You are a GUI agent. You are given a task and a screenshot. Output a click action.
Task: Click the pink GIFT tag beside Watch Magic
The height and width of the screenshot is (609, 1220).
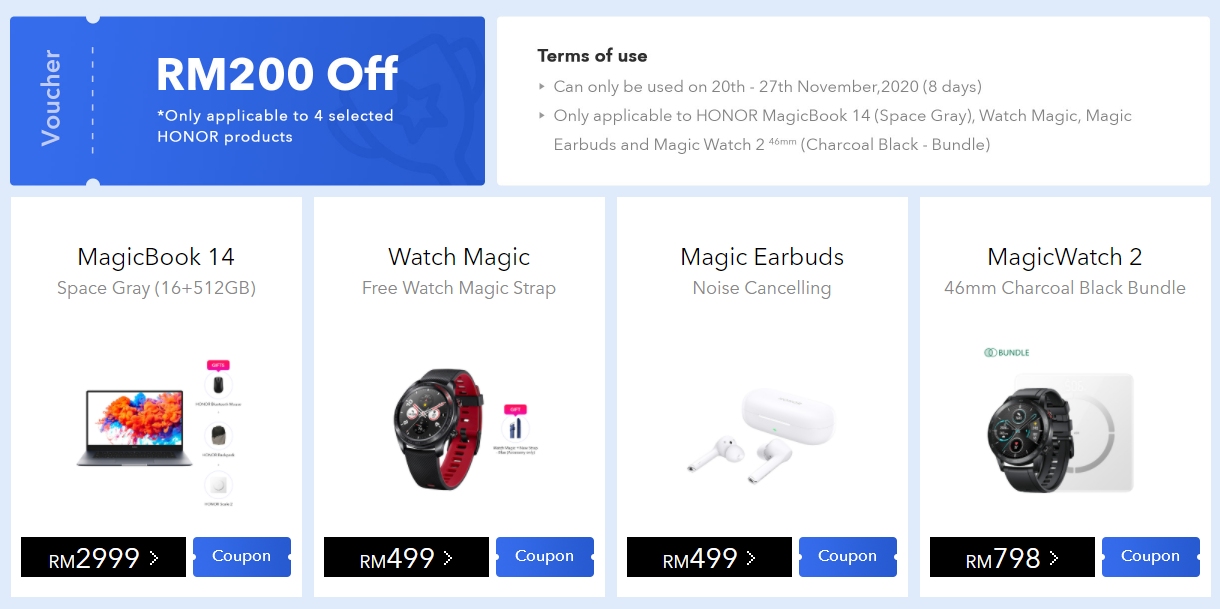tap(517, 409)
